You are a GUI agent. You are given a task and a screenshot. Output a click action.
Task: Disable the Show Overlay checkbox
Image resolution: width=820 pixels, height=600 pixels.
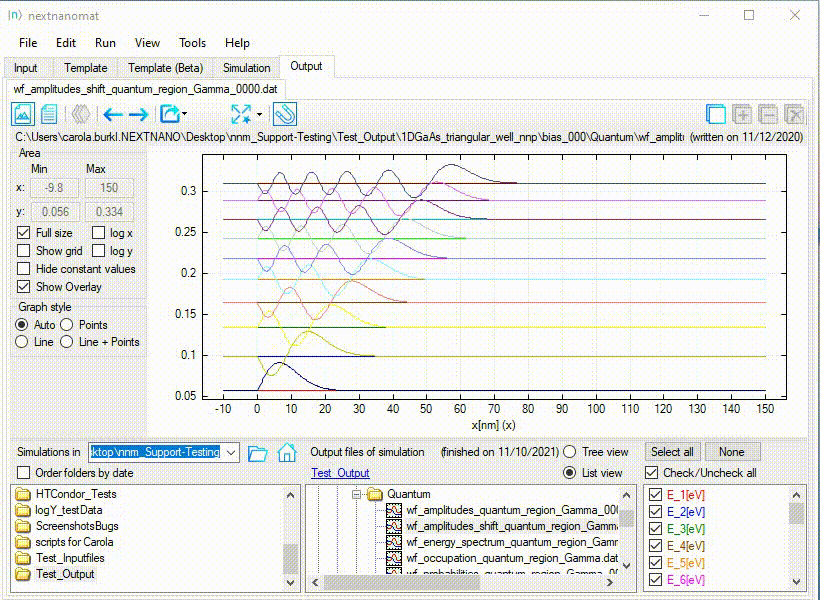(24, 287)
